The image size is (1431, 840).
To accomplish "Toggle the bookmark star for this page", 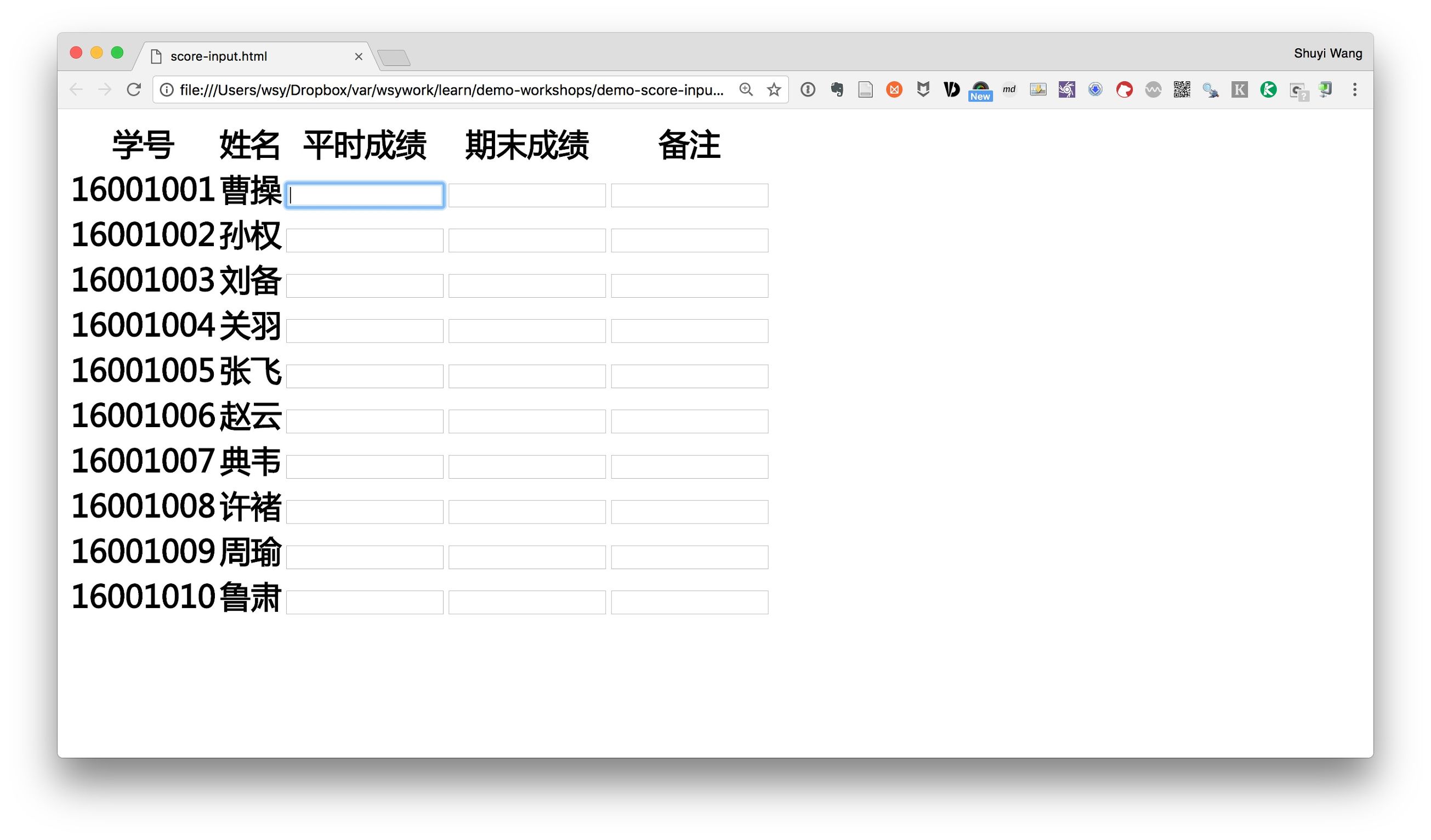I will (x=774, y=89).
